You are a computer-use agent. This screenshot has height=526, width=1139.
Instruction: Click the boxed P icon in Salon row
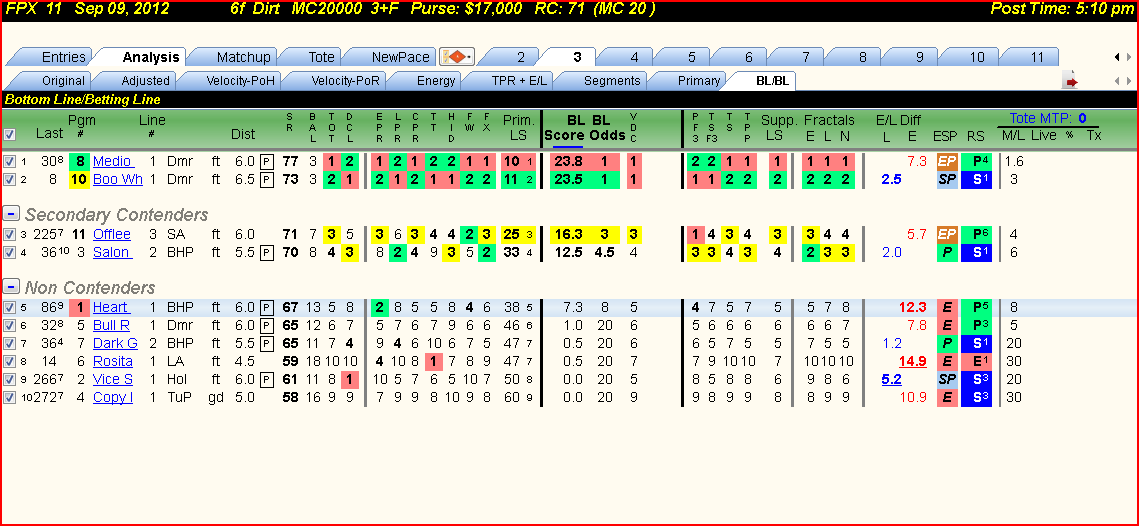coord(267,252)
